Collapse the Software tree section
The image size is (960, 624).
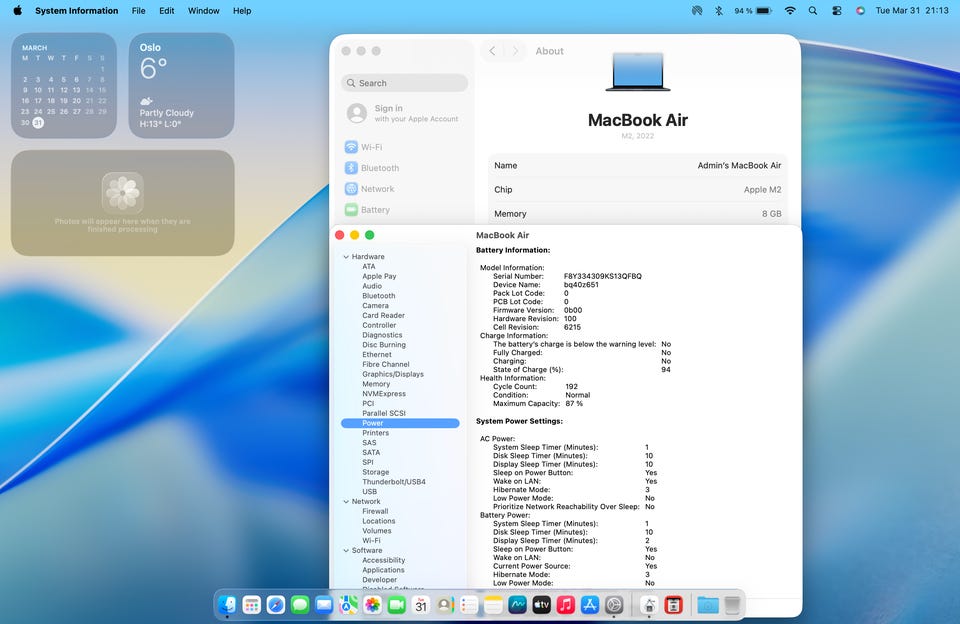point(346,551)
